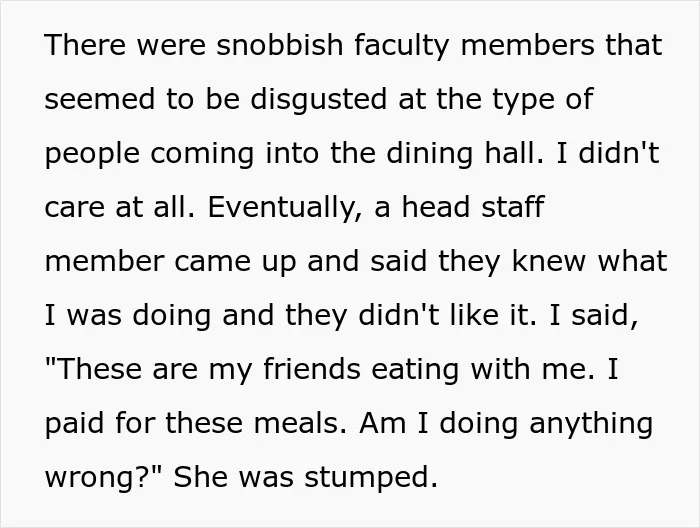Screen dimensions: 700x528
Task: Select the word "eating"
Action: click(415, 371)
